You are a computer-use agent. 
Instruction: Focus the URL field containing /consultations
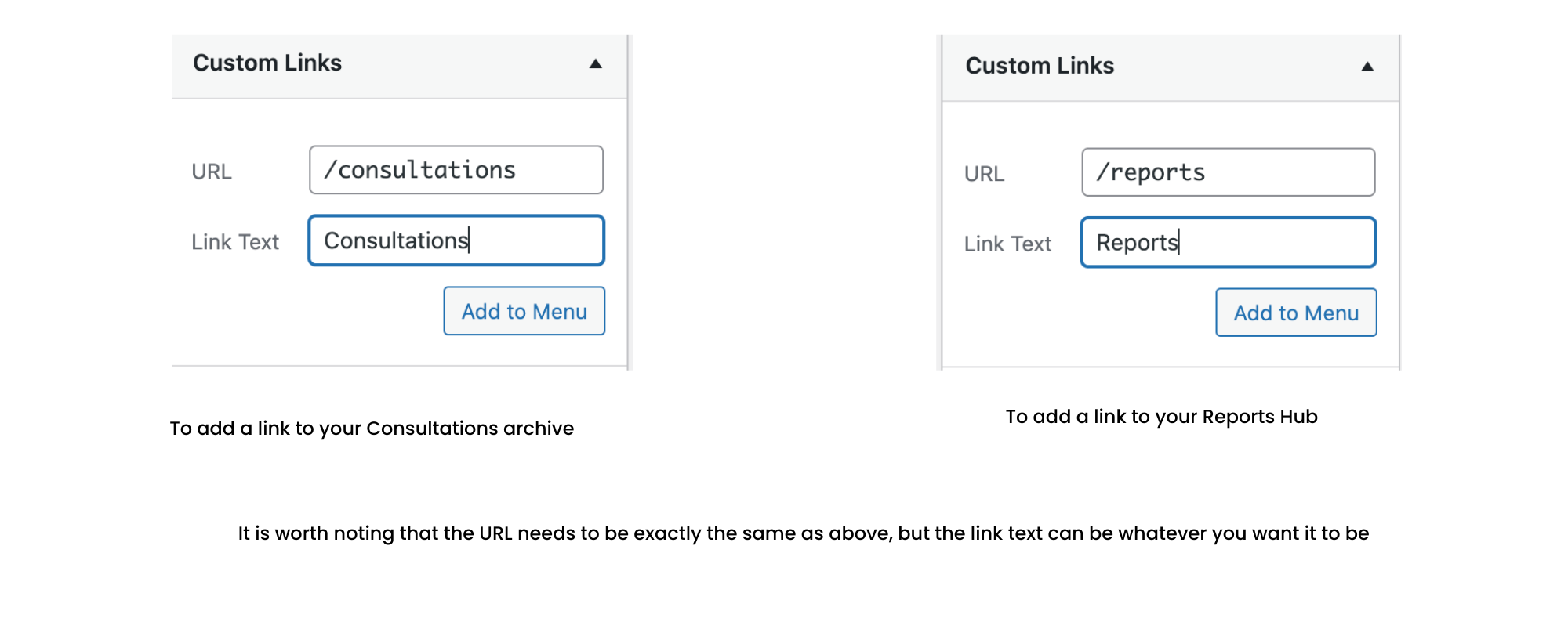pos(456,170)
